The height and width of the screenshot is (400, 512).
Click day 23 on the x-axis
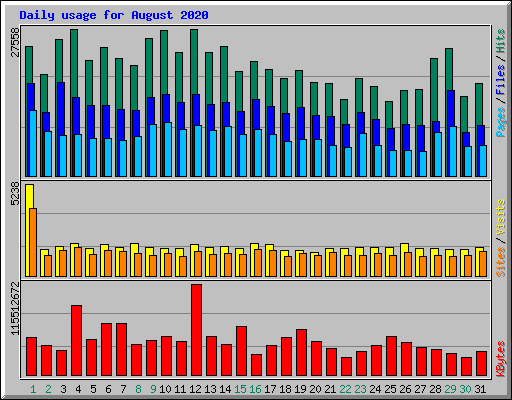tap(360, 389)
